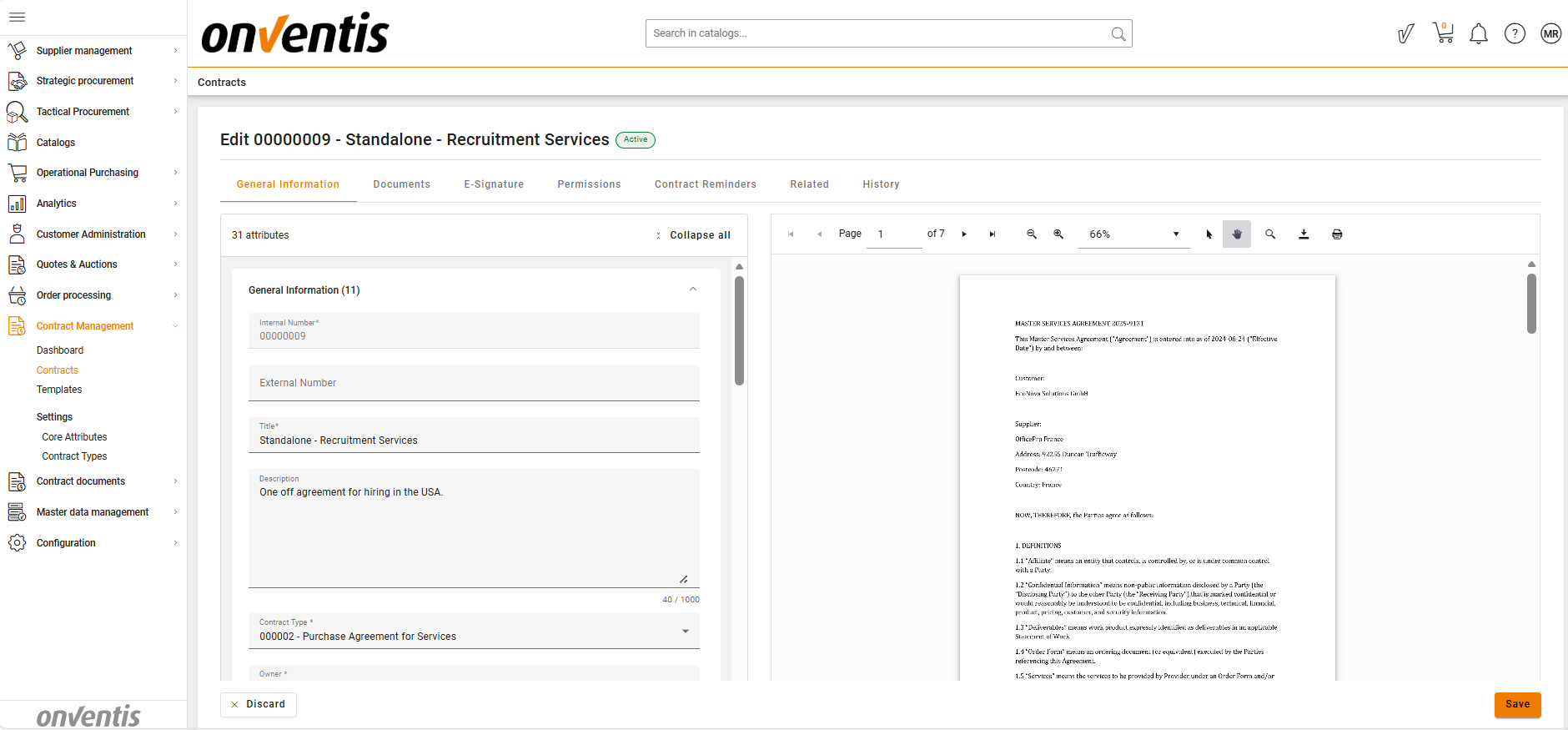The height and width of the screenshot is (730, 1568).
Task: Click the hand pan tool in PDF viewer
Action: (1237, 234)
